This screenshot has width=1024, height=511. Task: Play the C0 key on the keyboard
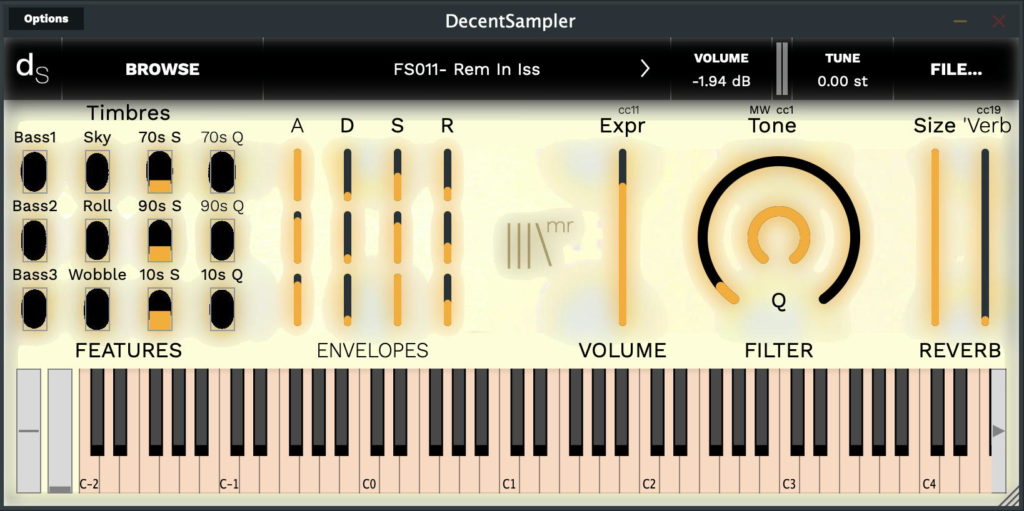(x=369, y=476)
